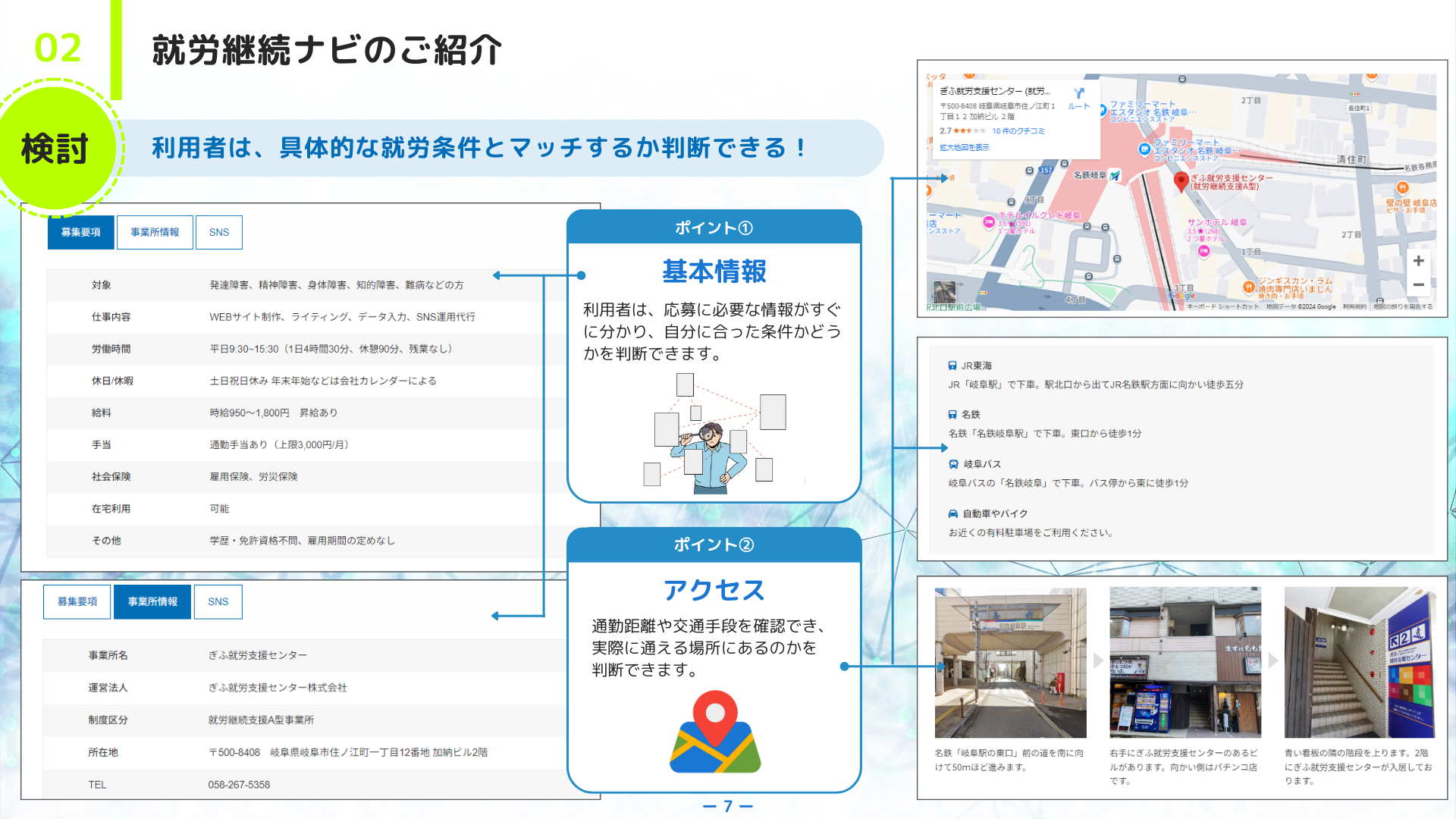Switch to satellite view thumbnail on map
Image resolution: width=1456 pixels, height=819 pixels.
pyautogui.click(x=944, y=292)
